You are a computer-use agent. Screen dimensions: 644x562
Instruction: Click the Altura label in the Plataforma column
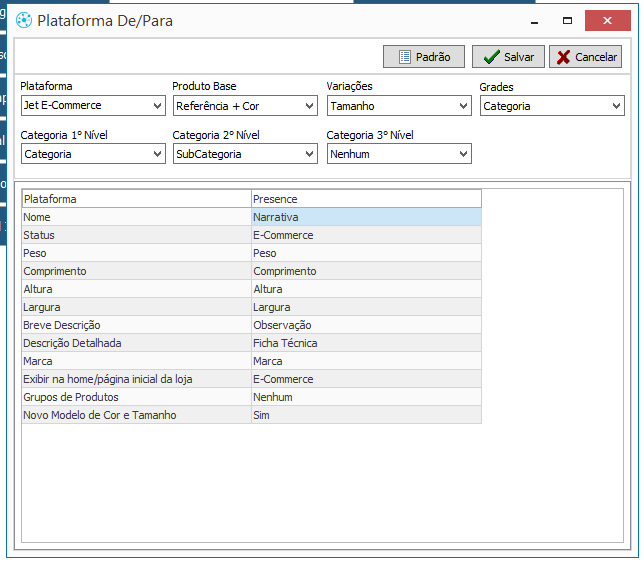click(137, 289)
